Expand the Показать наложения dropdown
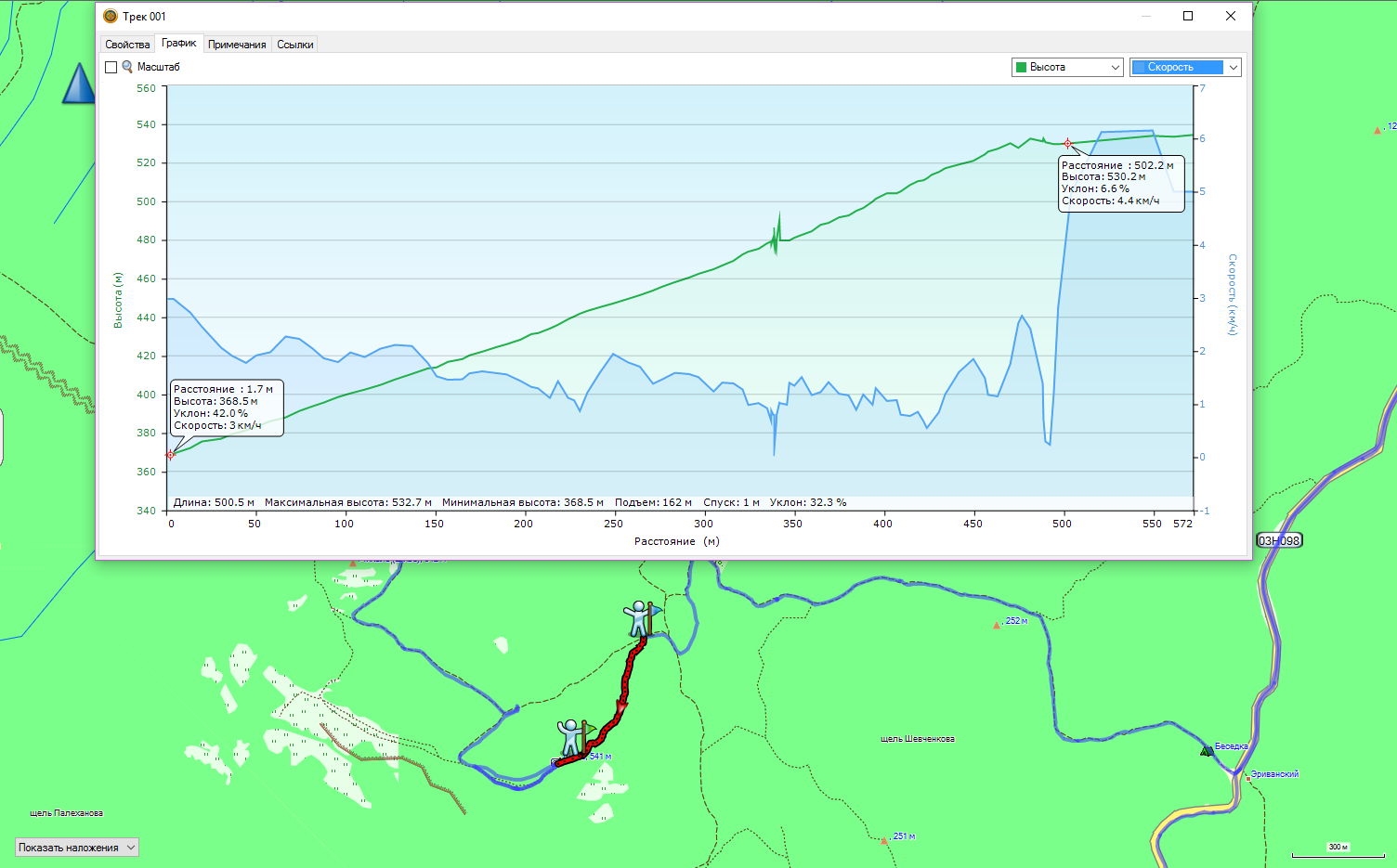The width and height of the screenshot is (1397, 868). 77,848
